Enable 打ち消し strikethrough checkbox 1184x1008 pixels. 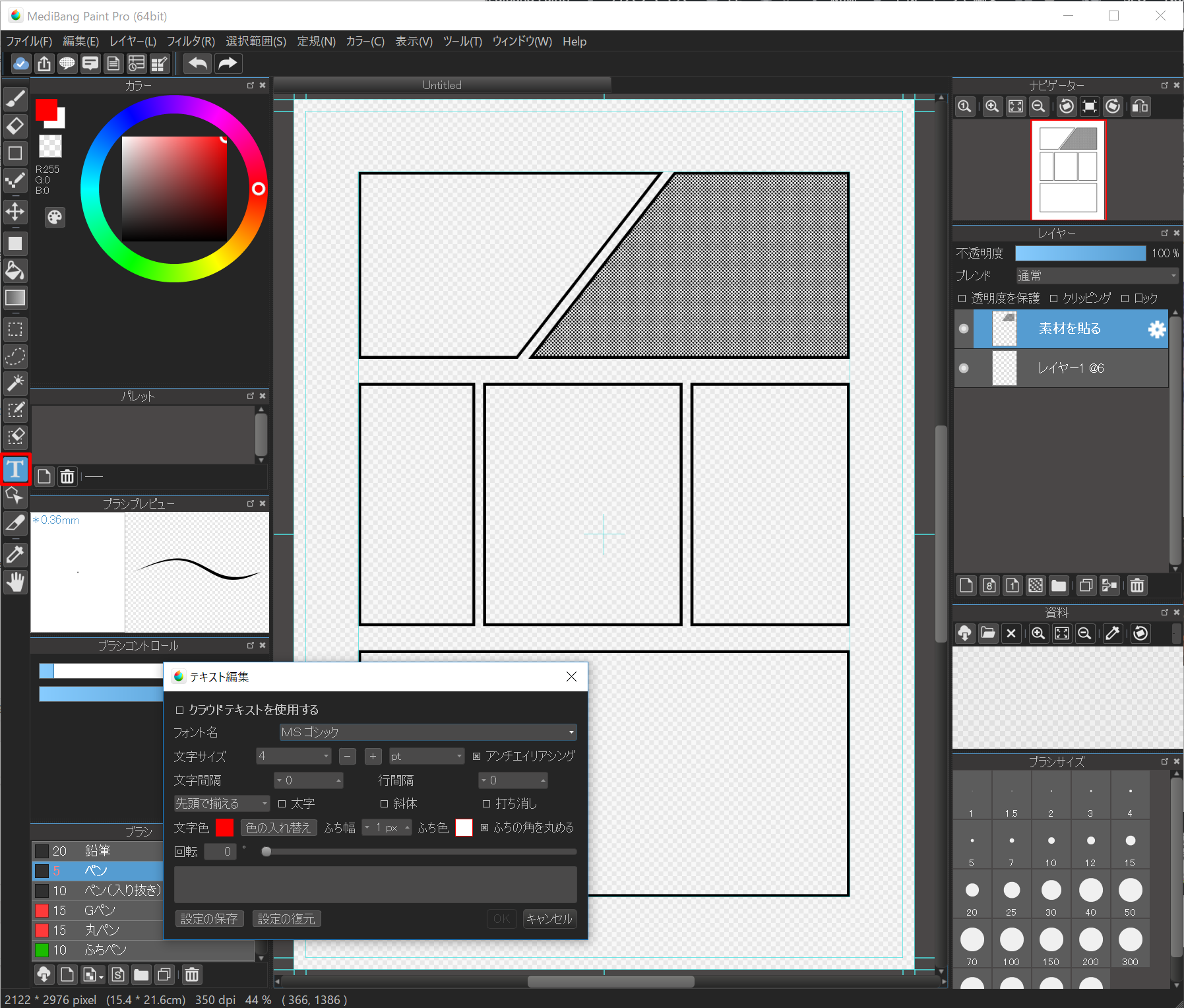coord(486,803)
